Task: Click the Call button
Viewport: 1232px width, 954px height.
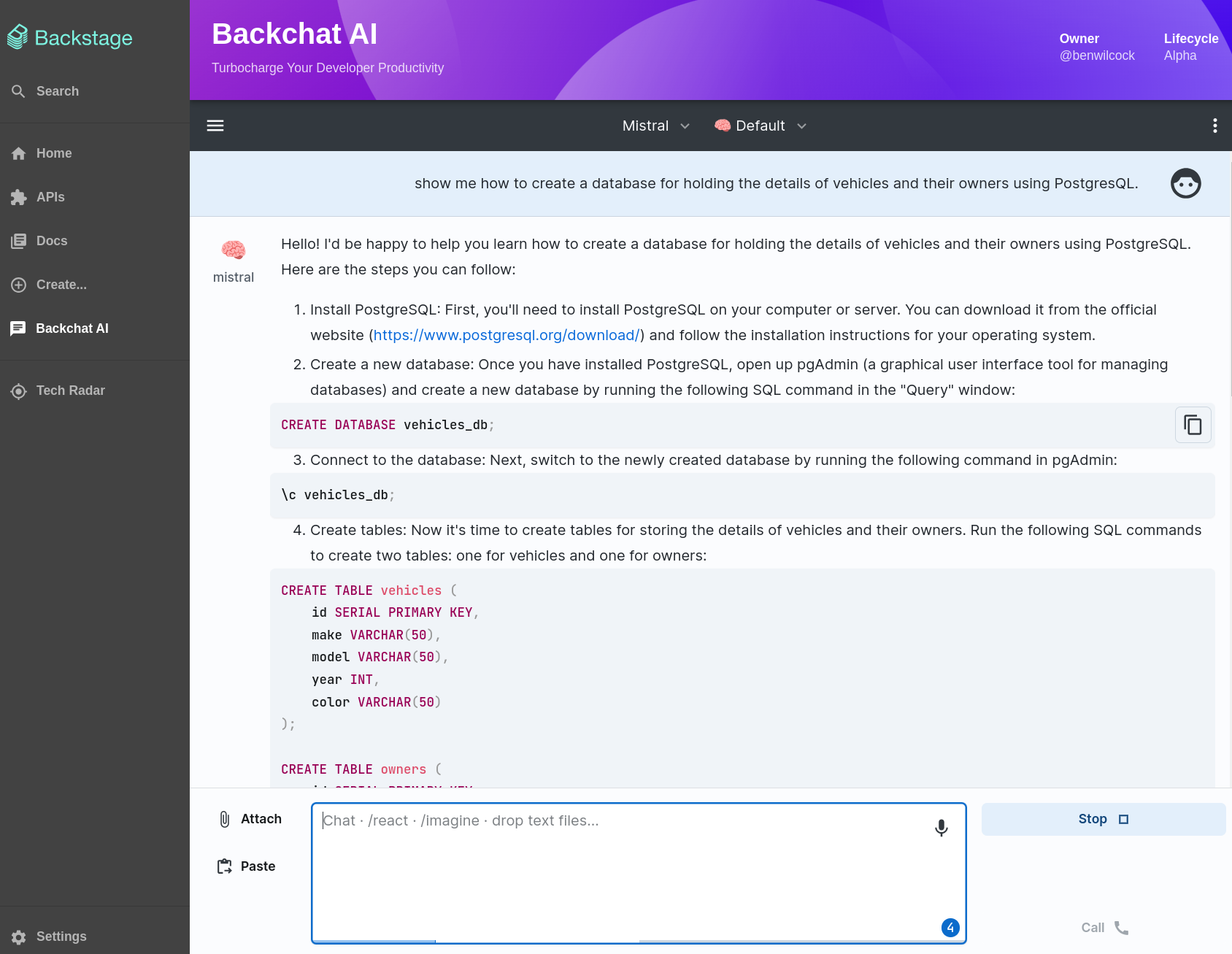Action: click(x=1103, y=927)
